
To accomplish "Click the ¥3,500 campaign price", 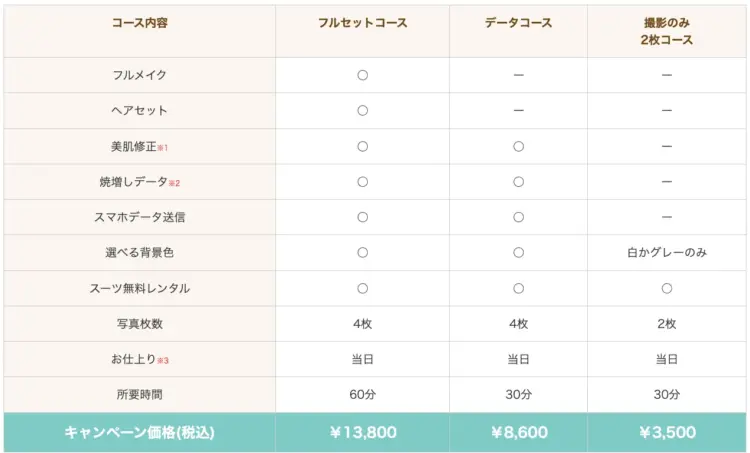I will click(x=666, y=433).
